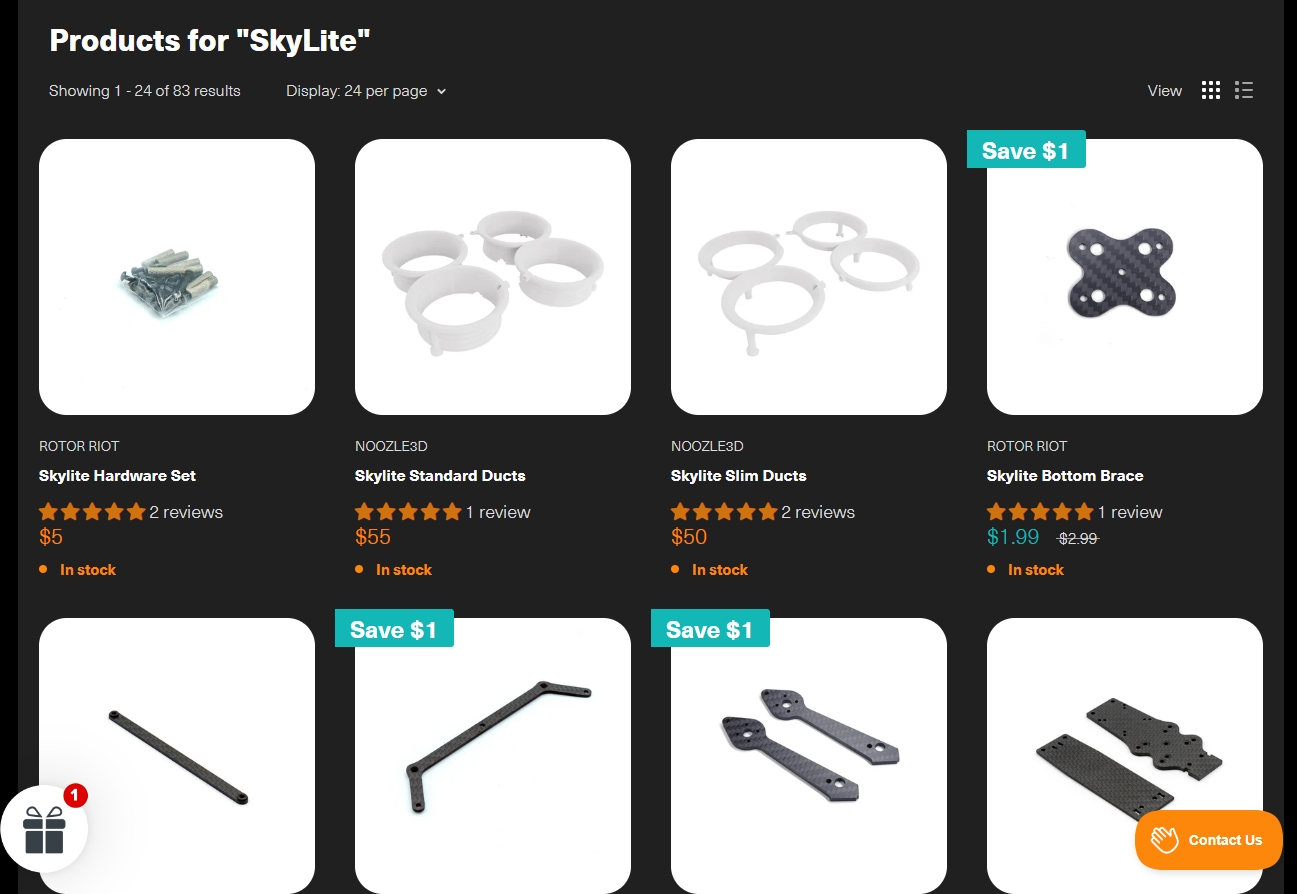The width and height of the screenshot is (1297, 894).
Task: Click the red notification badge on gift
Action: click(75, 796)
